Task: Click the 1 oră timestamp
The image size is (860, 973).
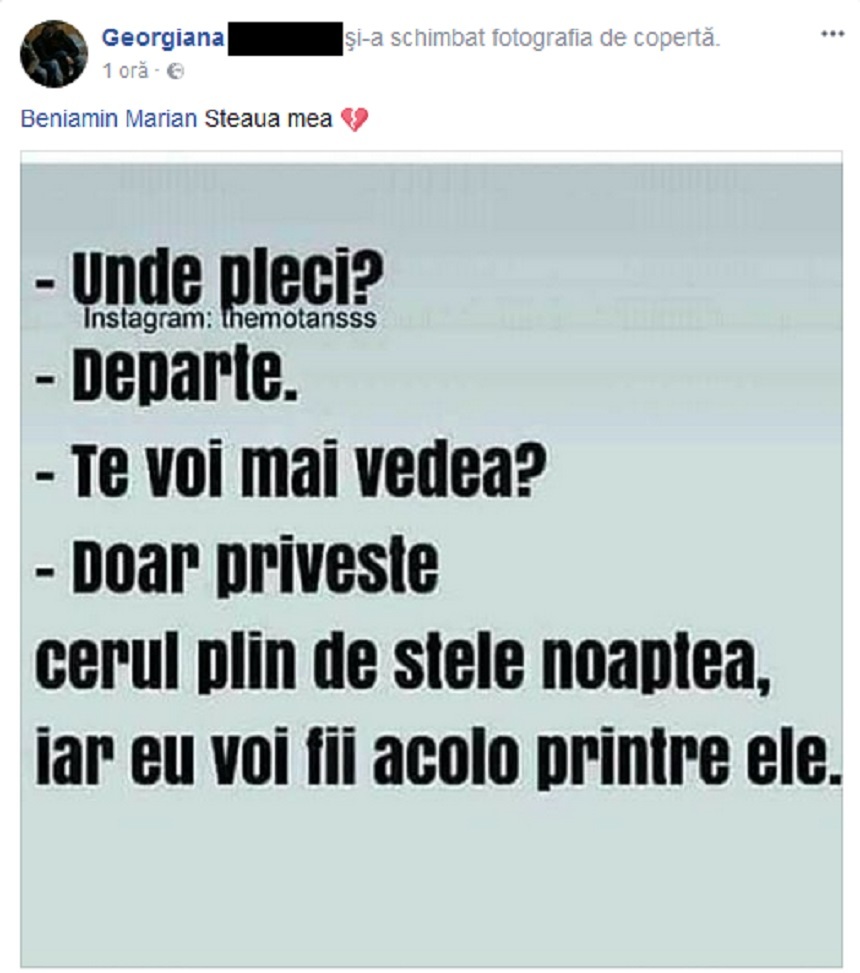Action: coord(116,70)
